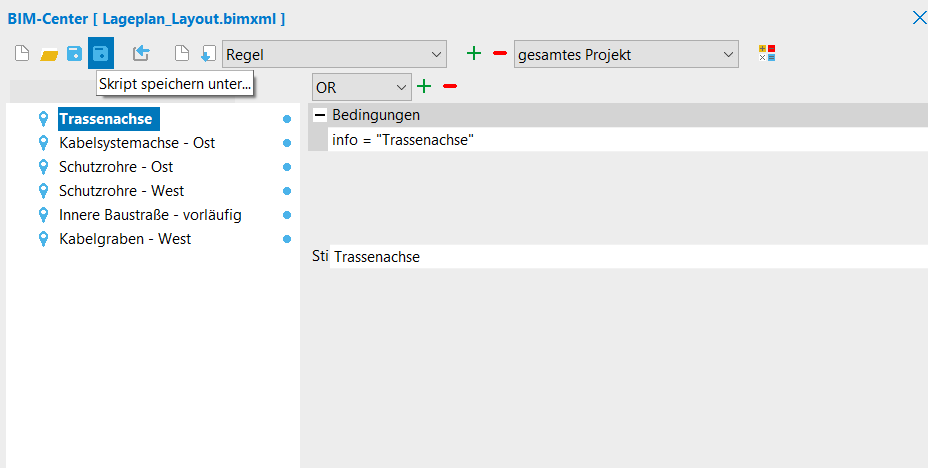Click the new script document icon
Screen dimensions: 928x468
pos(22,54)
